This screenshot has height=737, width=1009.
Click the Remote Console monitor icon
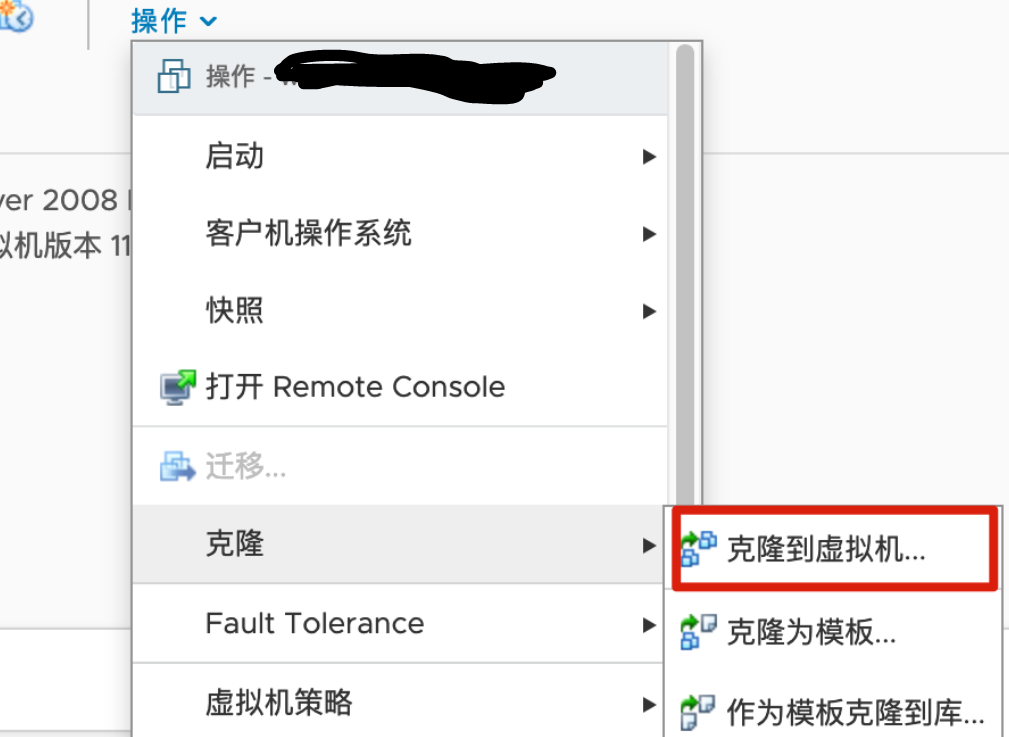click(x=179, y=387)
